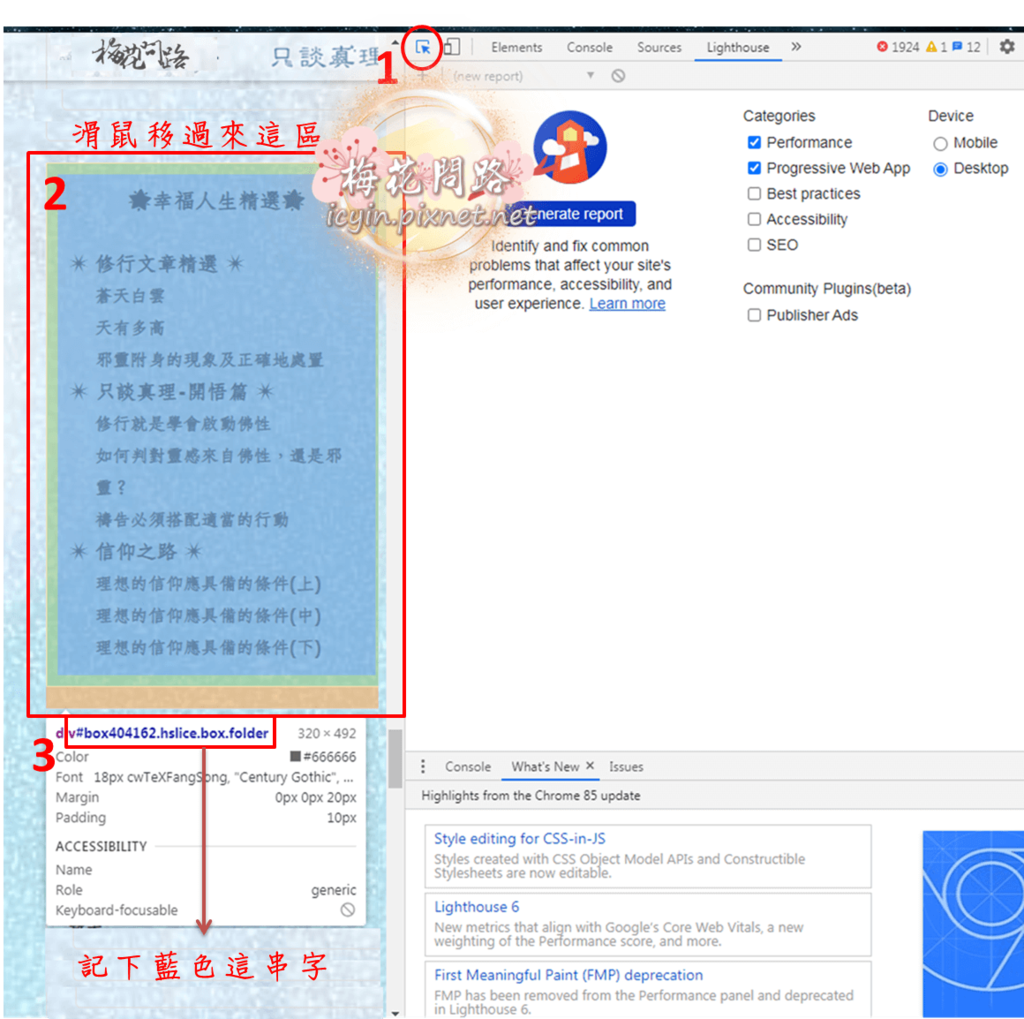Image resolution: width=1024 pixels, height=1019 pixels.
Task: Click the Lighthouse logo image
Action: point(569,148)
